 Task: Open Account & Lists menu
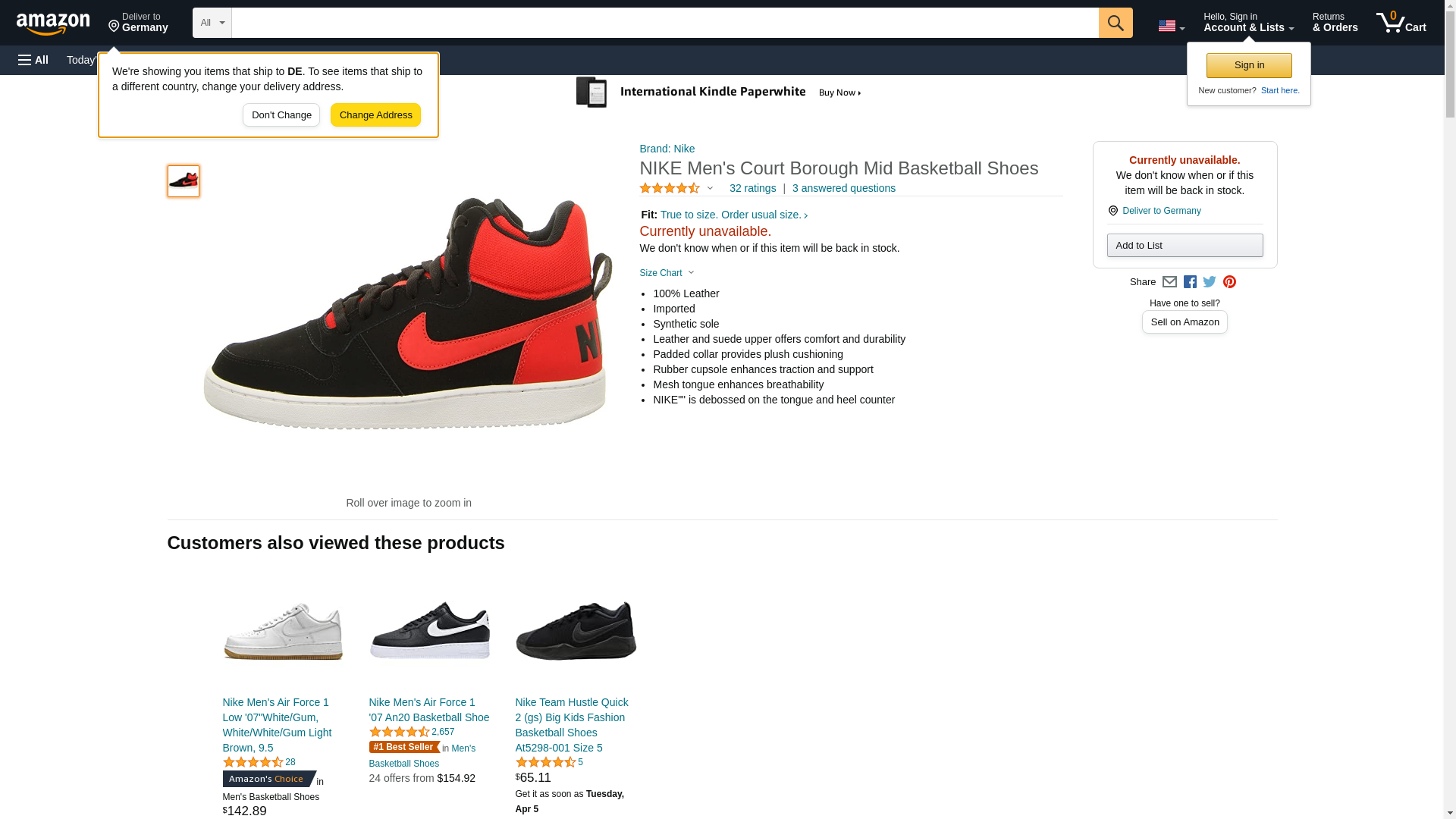1248,23
